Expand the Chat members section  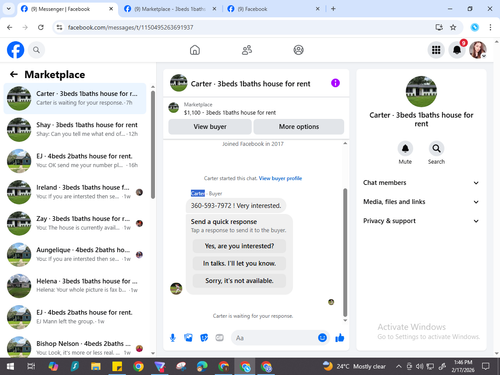coord(421,183)
